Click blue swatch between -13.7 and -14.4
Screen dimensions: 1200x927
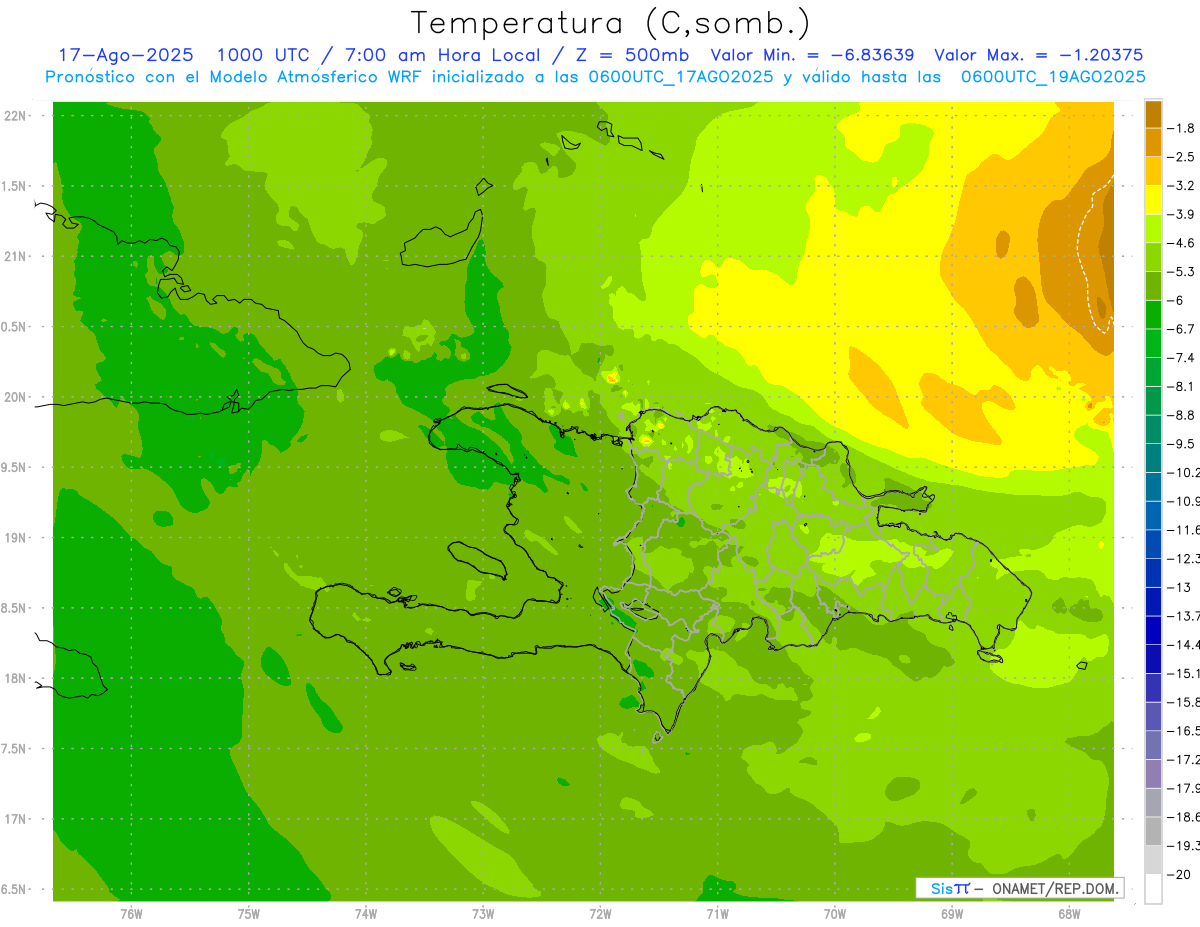[1153, 631]
